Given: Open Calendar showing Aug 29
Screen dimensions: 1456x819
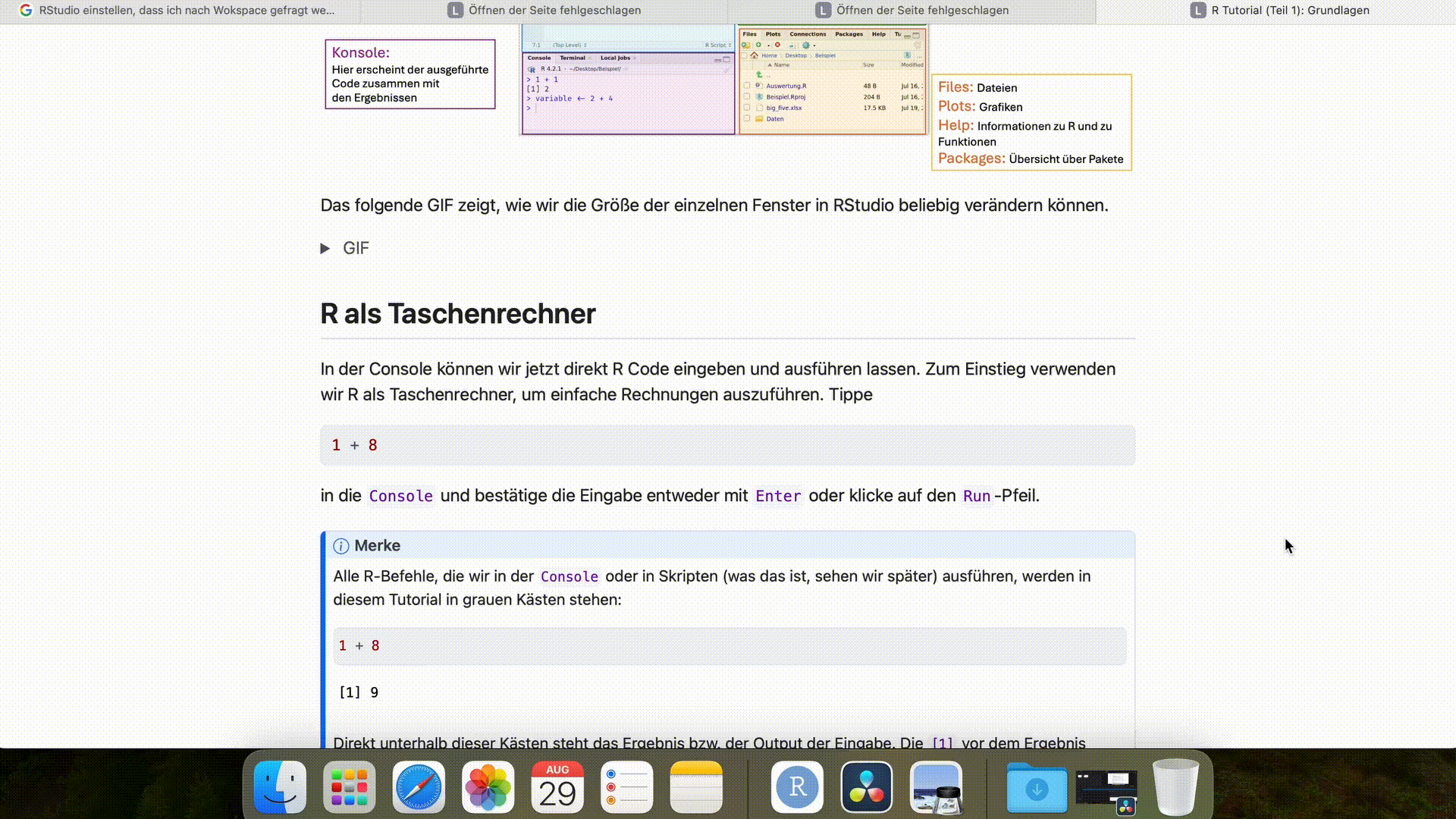Looking at the screenshot, I should pos(557,787).
